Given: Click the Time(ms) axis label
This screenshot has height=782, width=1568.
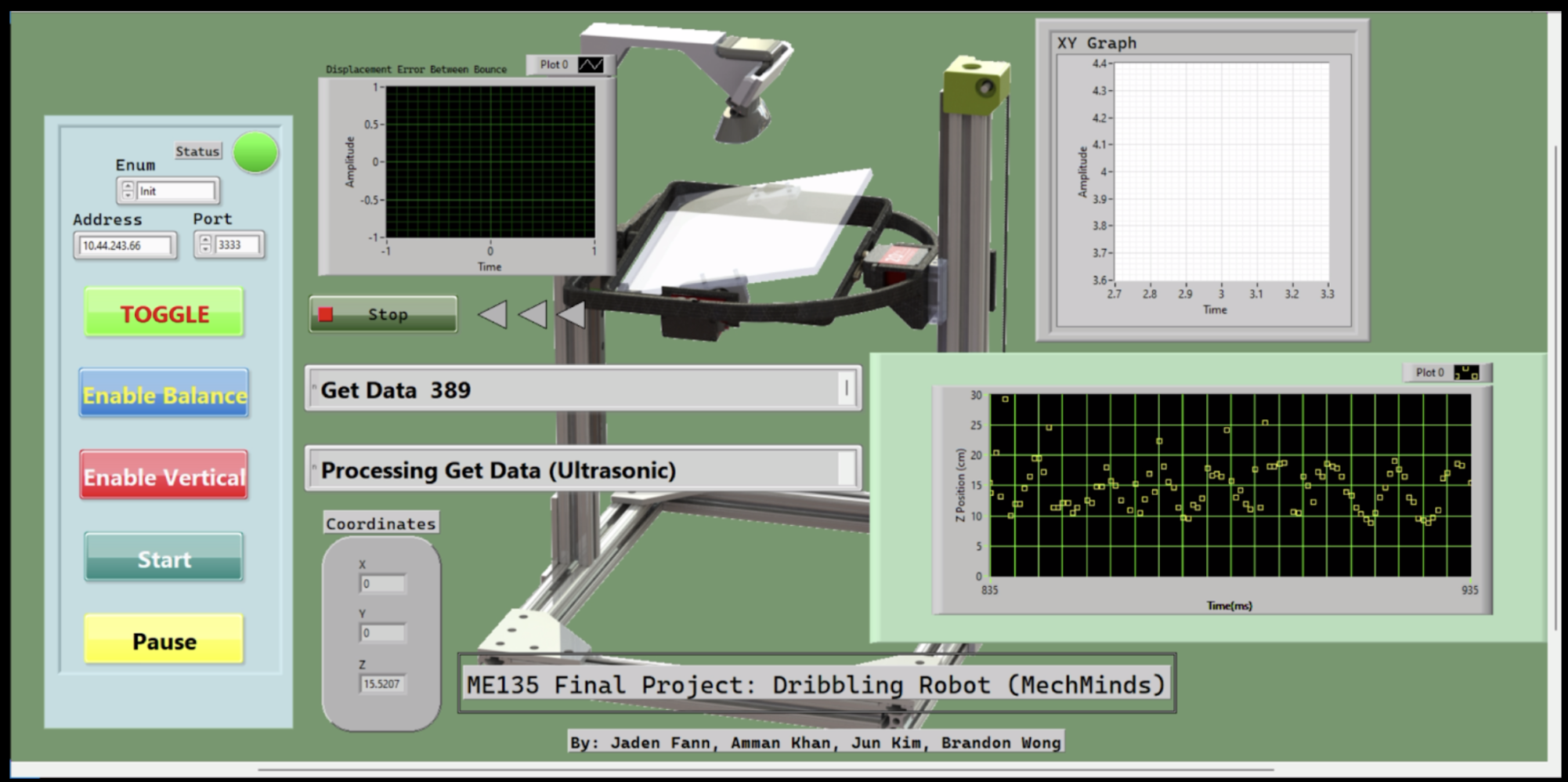Looking at the screenshot, I should (x=1229, y=606).
